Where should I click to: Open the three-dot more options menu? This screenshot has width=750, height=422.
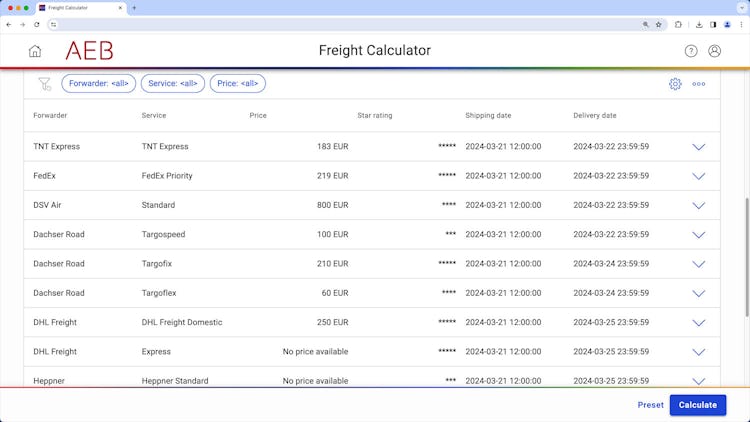699,84
